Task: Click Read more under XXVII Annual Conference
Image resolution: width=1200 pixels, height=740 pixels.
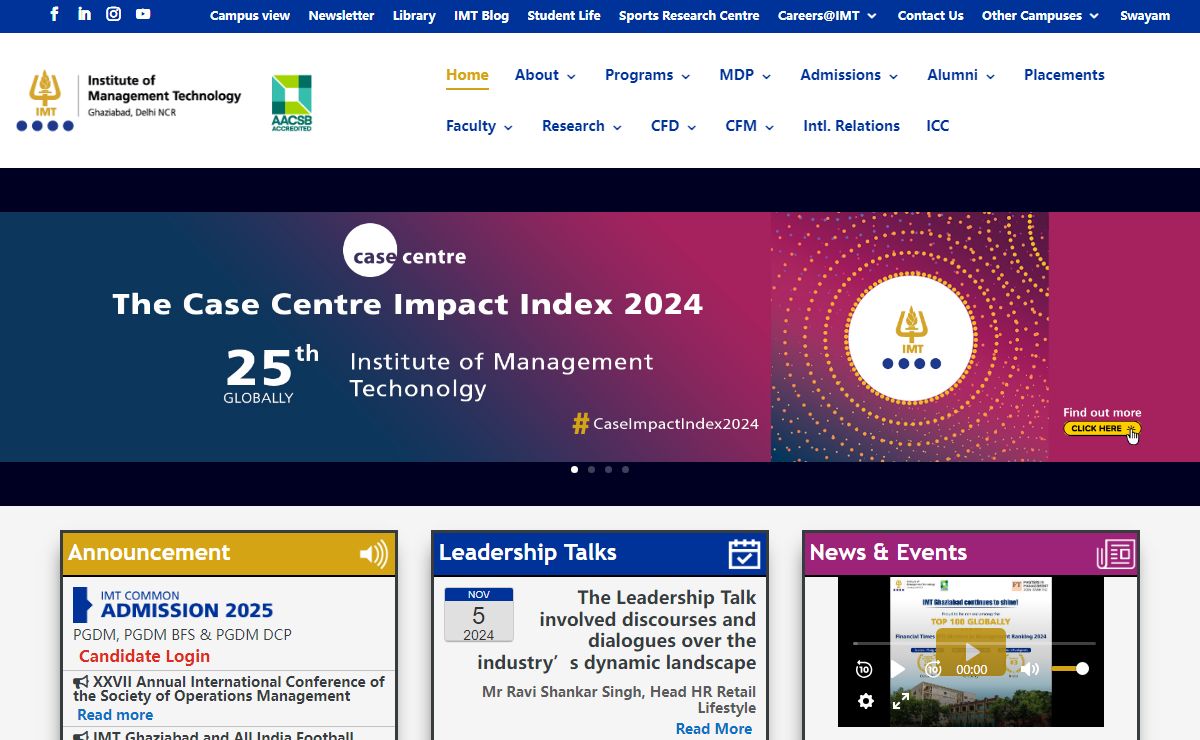Action: pyautogui.click(x=115, y=715)
